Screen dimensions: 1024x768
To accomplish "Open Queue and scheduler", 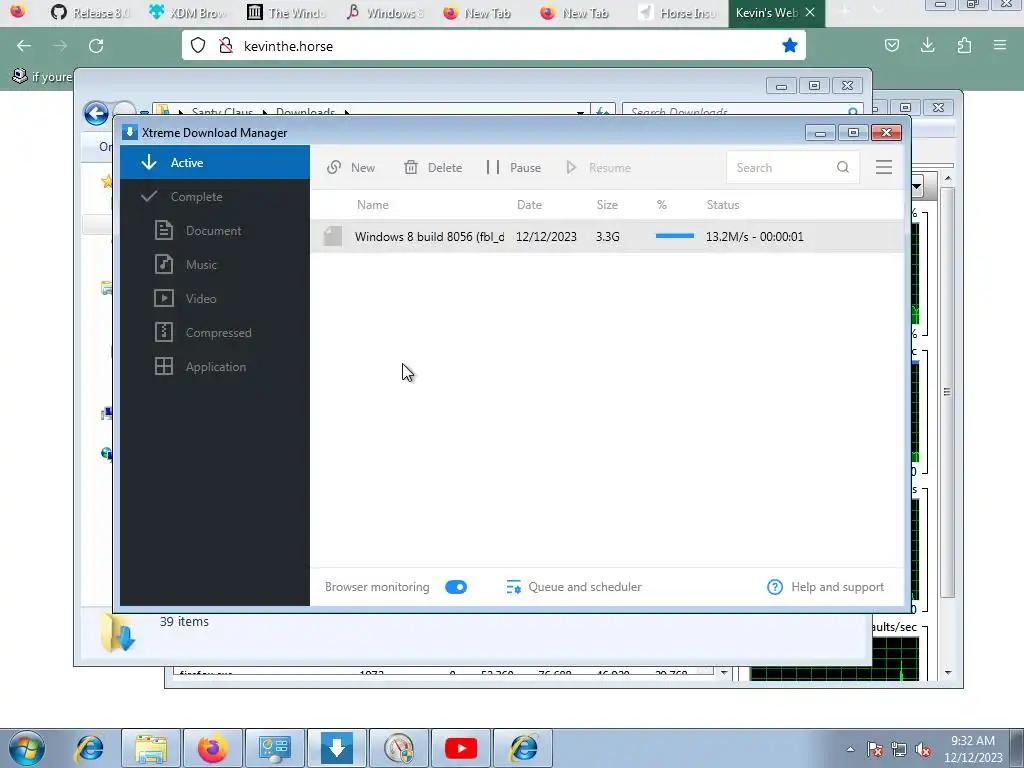I will tap(574, 587).
